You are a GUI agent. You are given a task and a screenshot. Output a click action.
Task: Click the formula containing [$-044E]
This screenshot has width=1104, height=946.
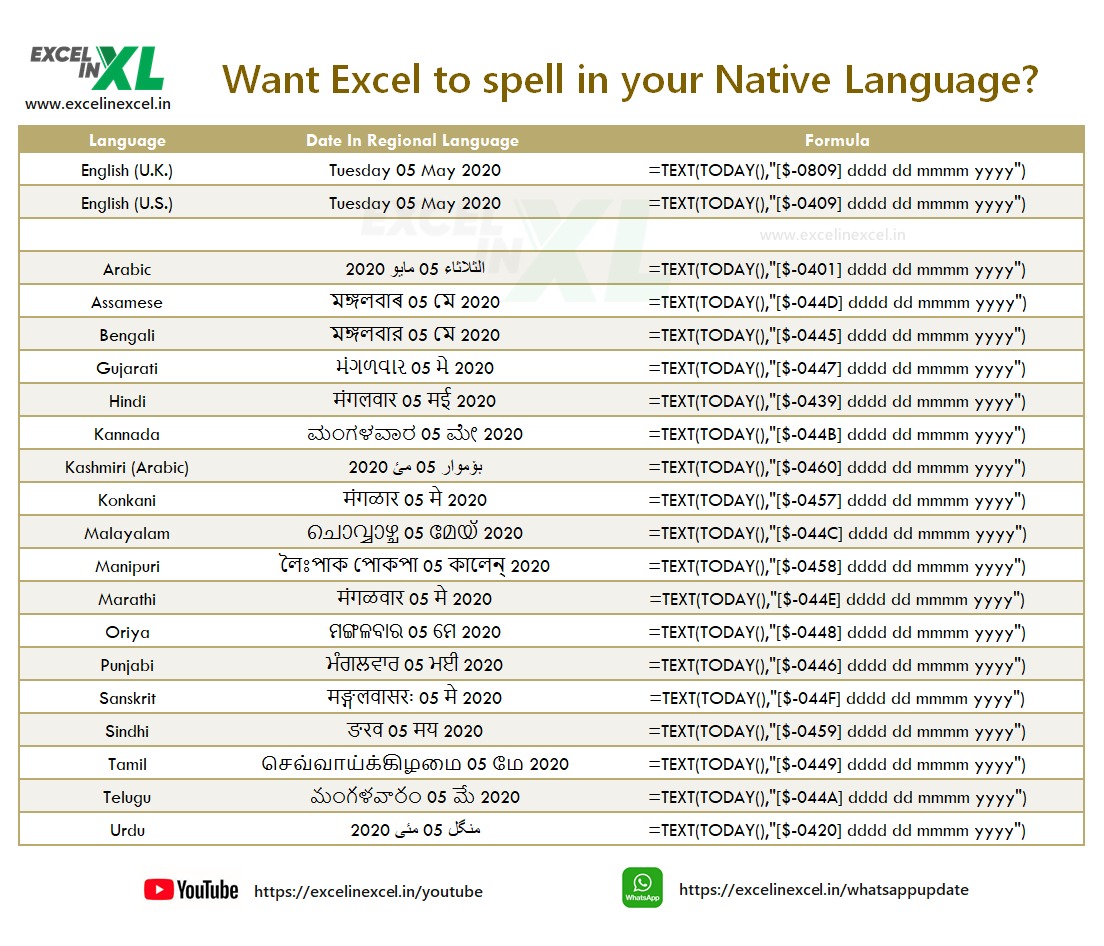(837, 600)
